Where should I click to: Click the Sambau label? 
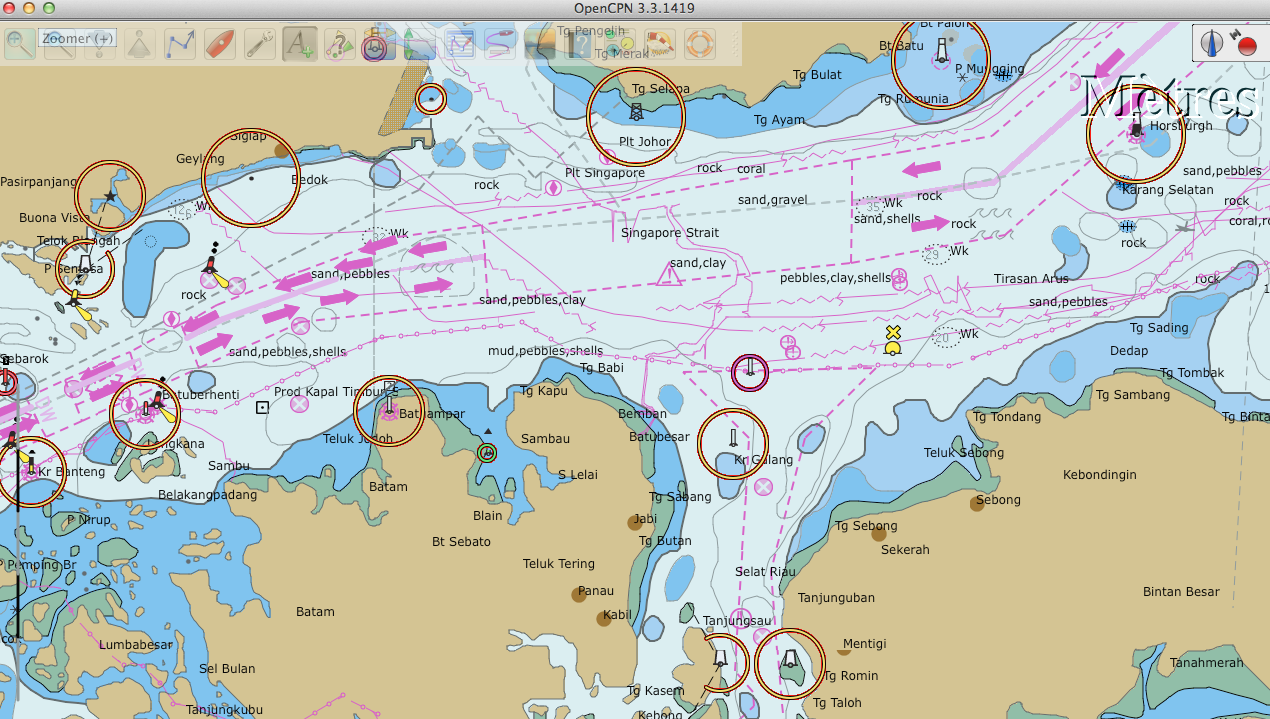coord(545,439)
